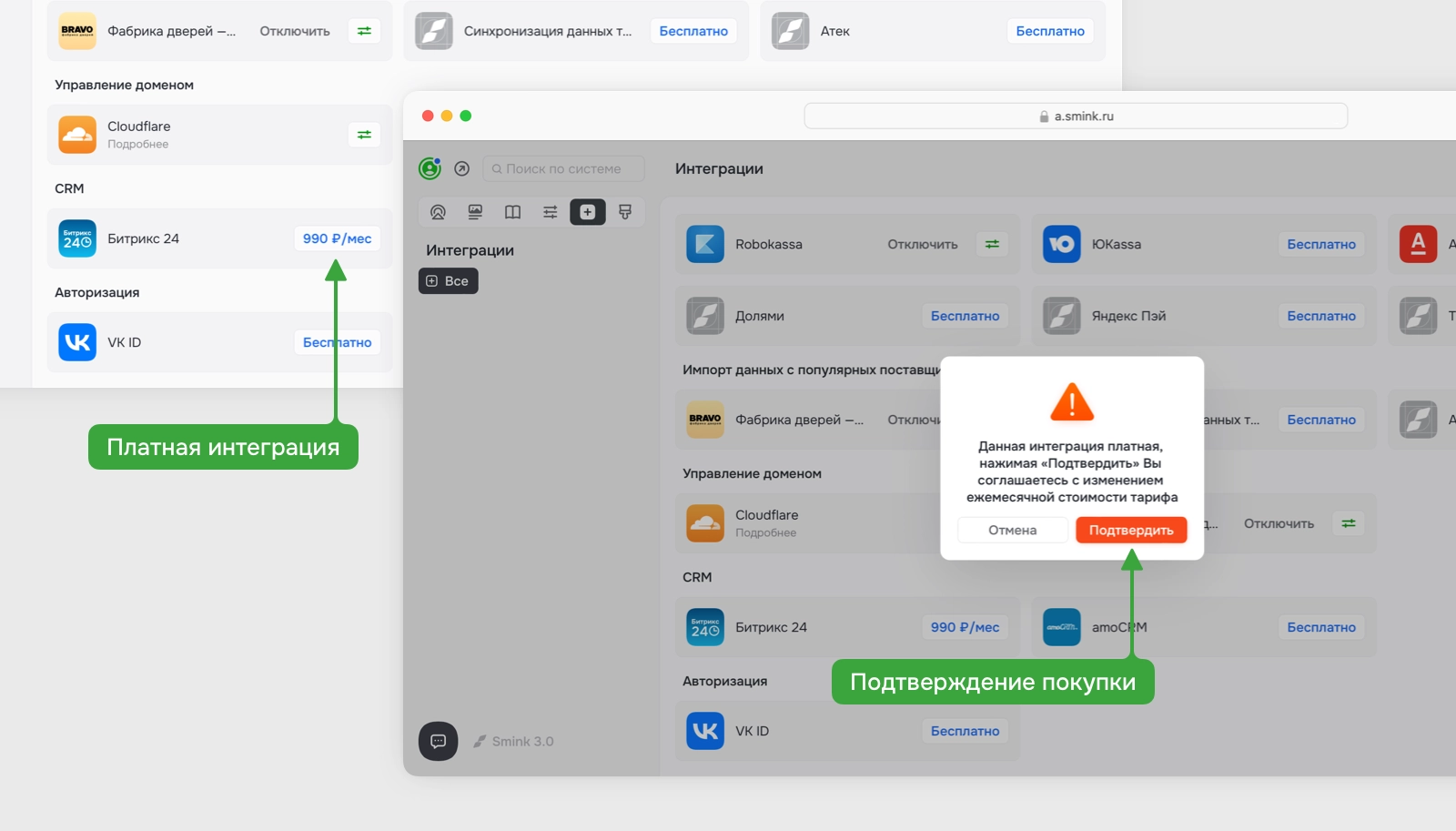Open the chat support icon
The image size is (1456, 831).
tap(438, 741)
